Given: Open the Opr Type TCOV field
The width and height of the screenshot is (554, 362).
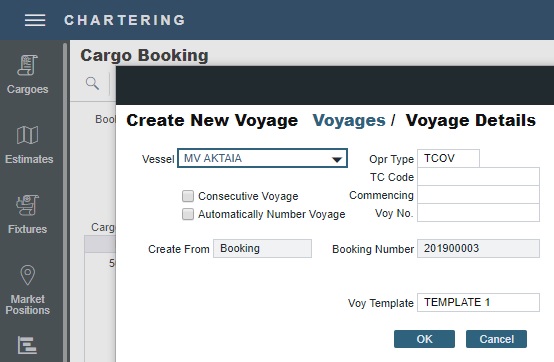Looking at the screenshot, I should [x=448, y=158].
